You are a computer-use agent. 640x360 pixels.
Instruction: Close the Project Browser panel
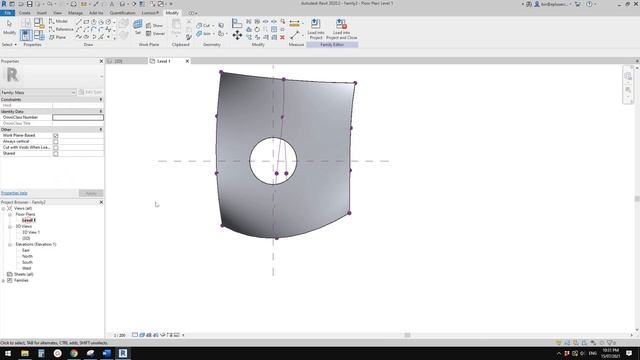click(x=101, y=202)
